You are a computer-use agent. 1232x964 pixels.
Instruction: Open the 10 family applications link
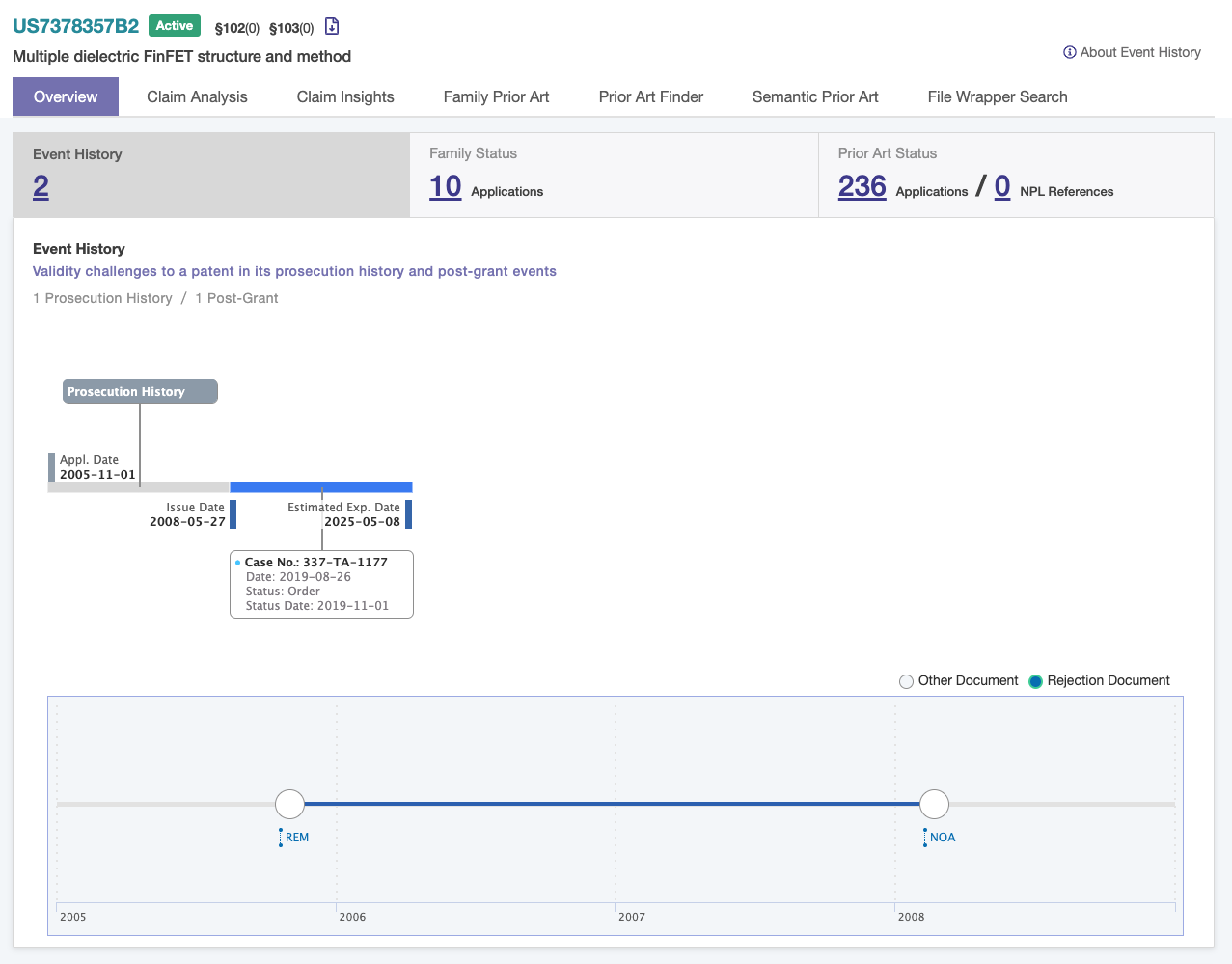pos(446,186)
